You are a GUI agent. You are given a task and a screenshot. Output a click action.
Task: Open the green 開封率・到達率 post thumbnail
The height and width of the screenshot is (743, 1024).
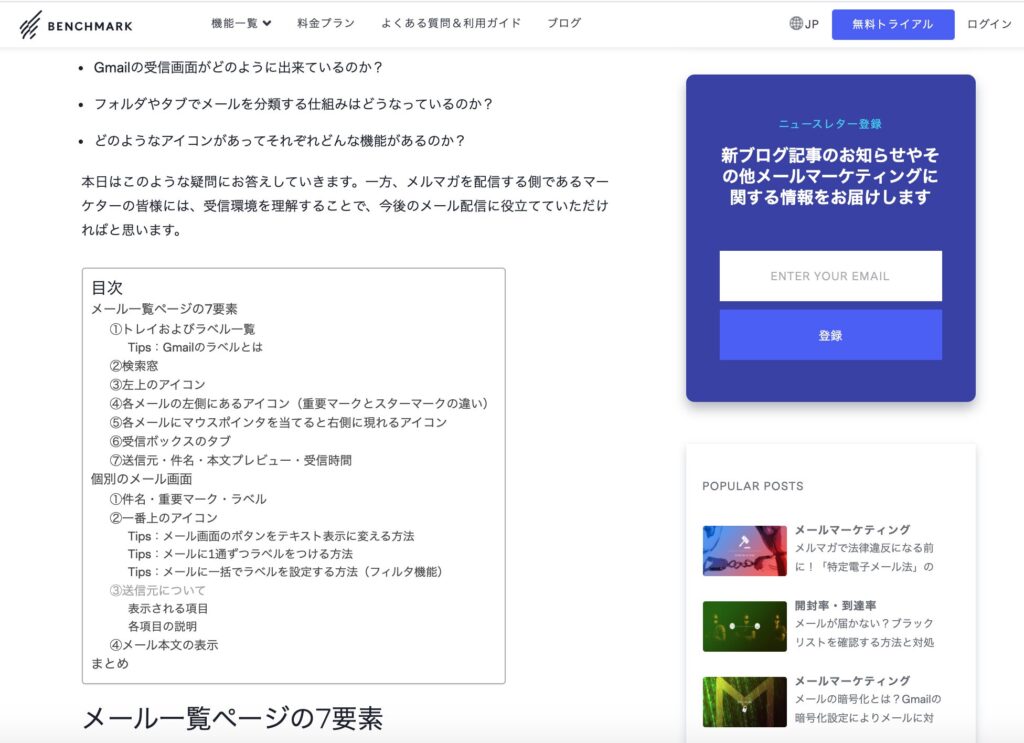click(x=744, y=626)
